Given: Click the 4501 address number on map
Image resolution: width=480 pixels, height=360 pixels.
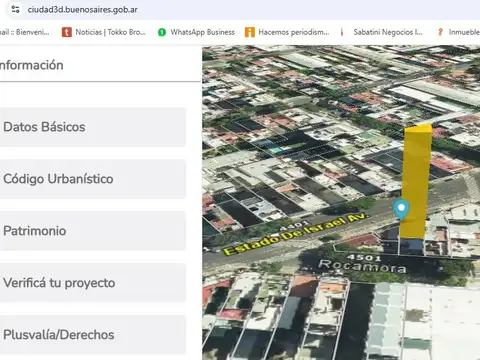Looking at the screenshot, I should pyautogui.click(x=364, y=257).
